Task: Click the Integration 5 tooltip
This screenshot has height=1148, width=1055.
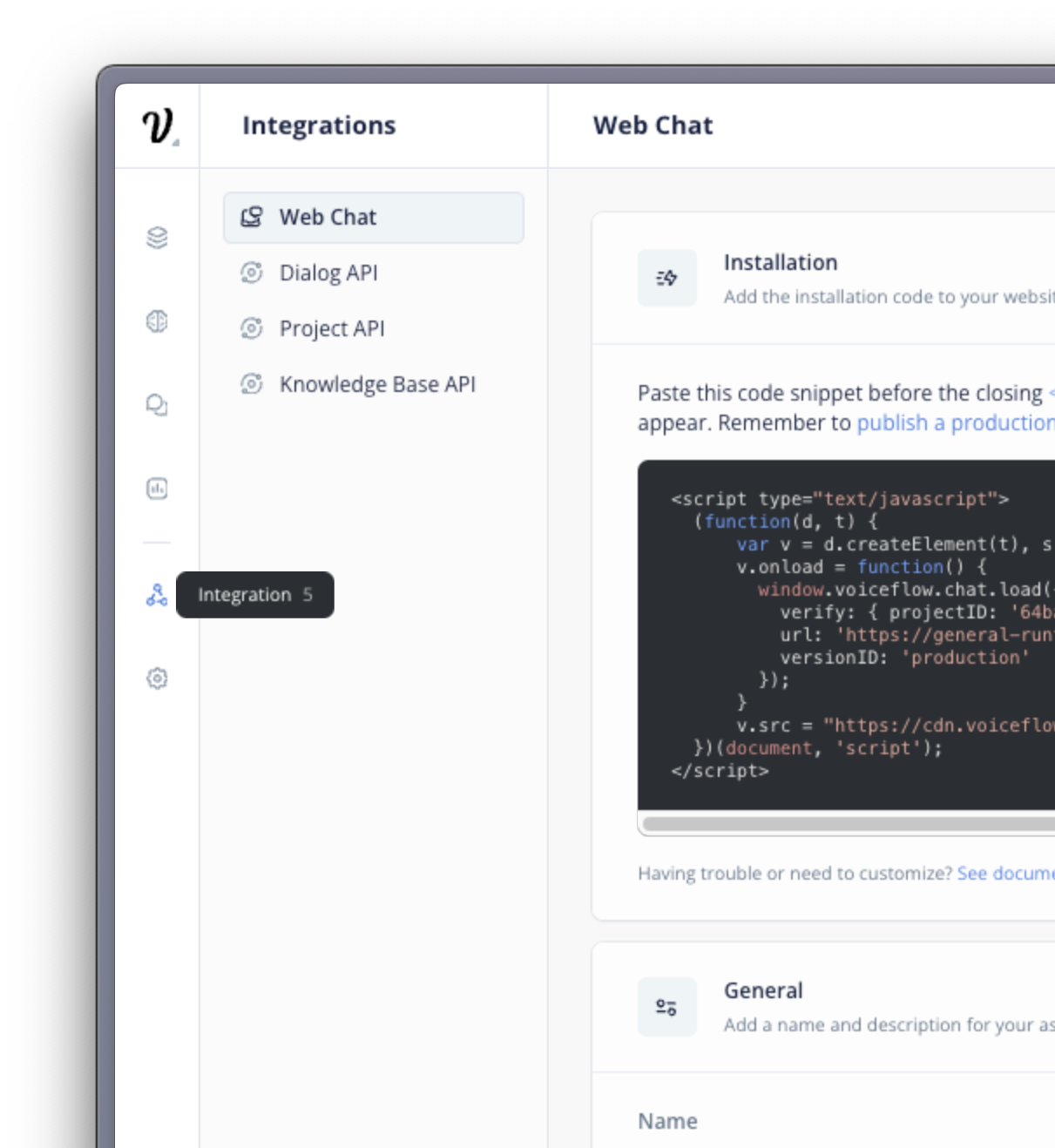Action: (255, 595)
